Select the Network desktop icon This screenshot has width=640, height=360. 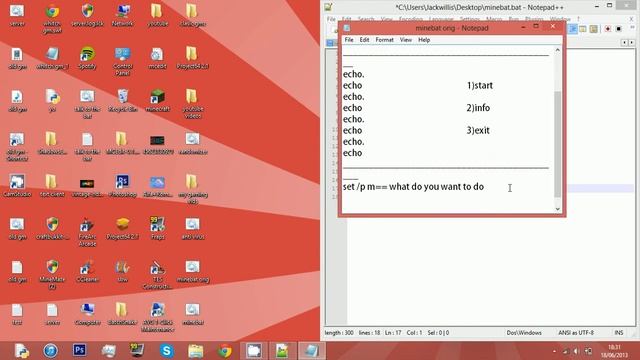point(122,16)
